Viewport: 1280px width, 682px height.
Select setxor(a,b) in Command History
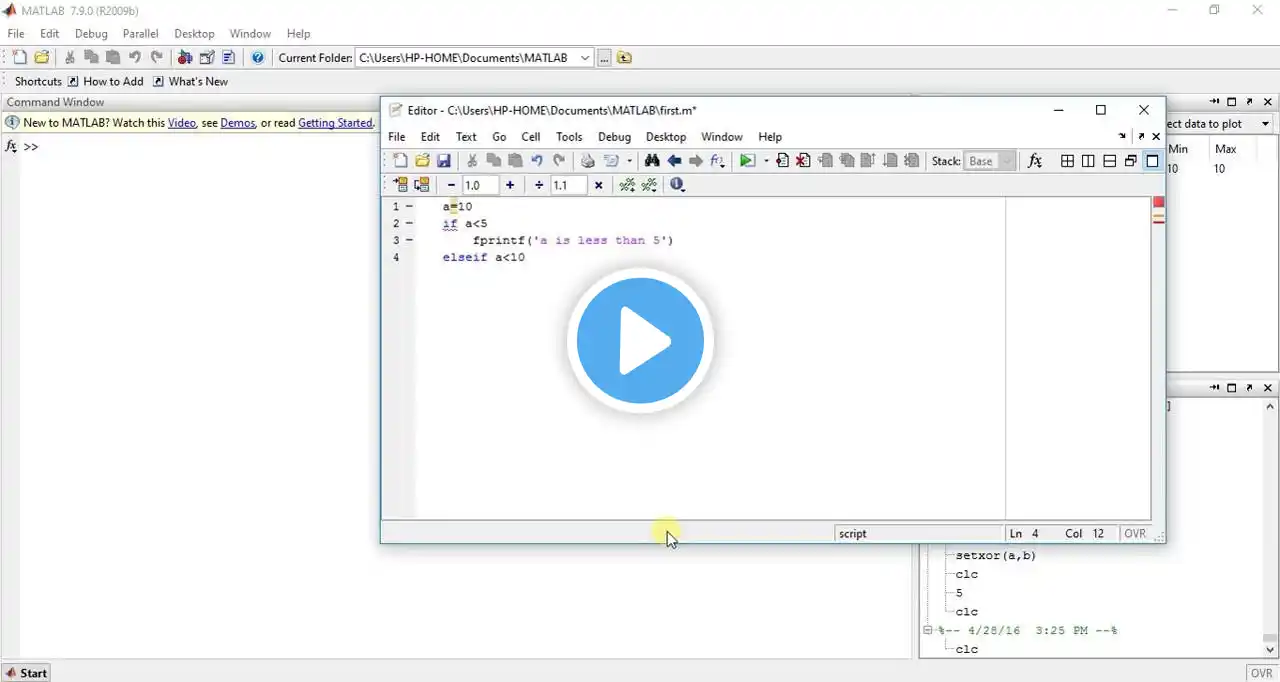pyautogui.click(x=996, y=555)
